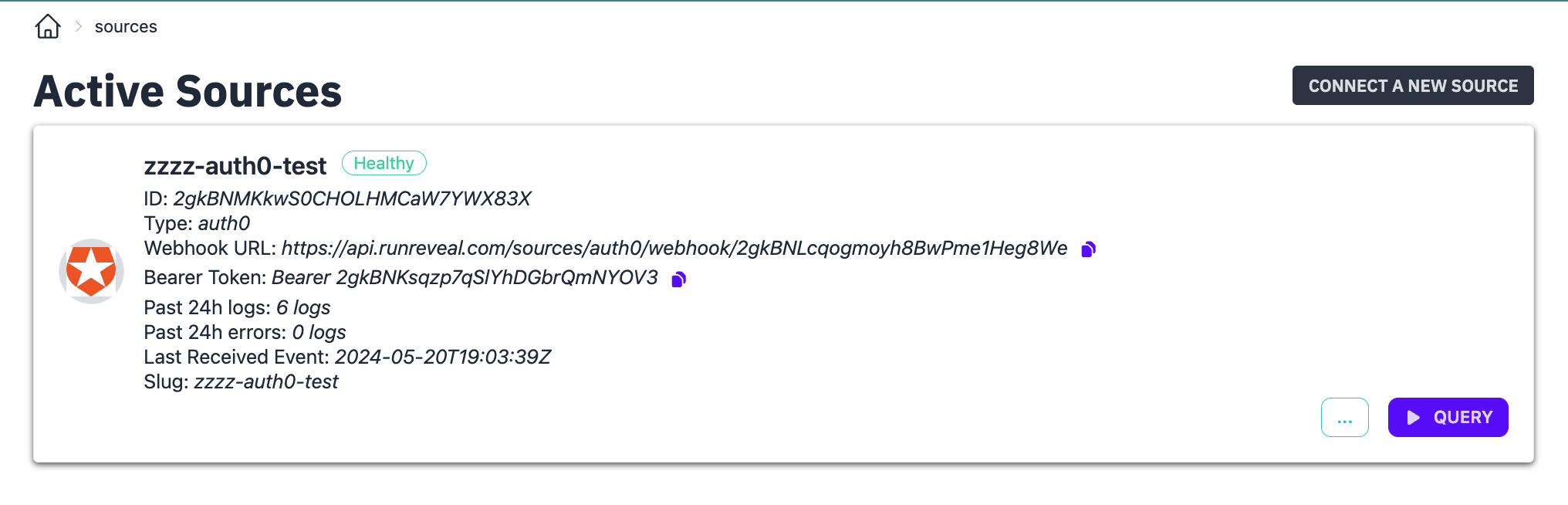
Task: Click the source ID value text
Action: pos(352,199)
